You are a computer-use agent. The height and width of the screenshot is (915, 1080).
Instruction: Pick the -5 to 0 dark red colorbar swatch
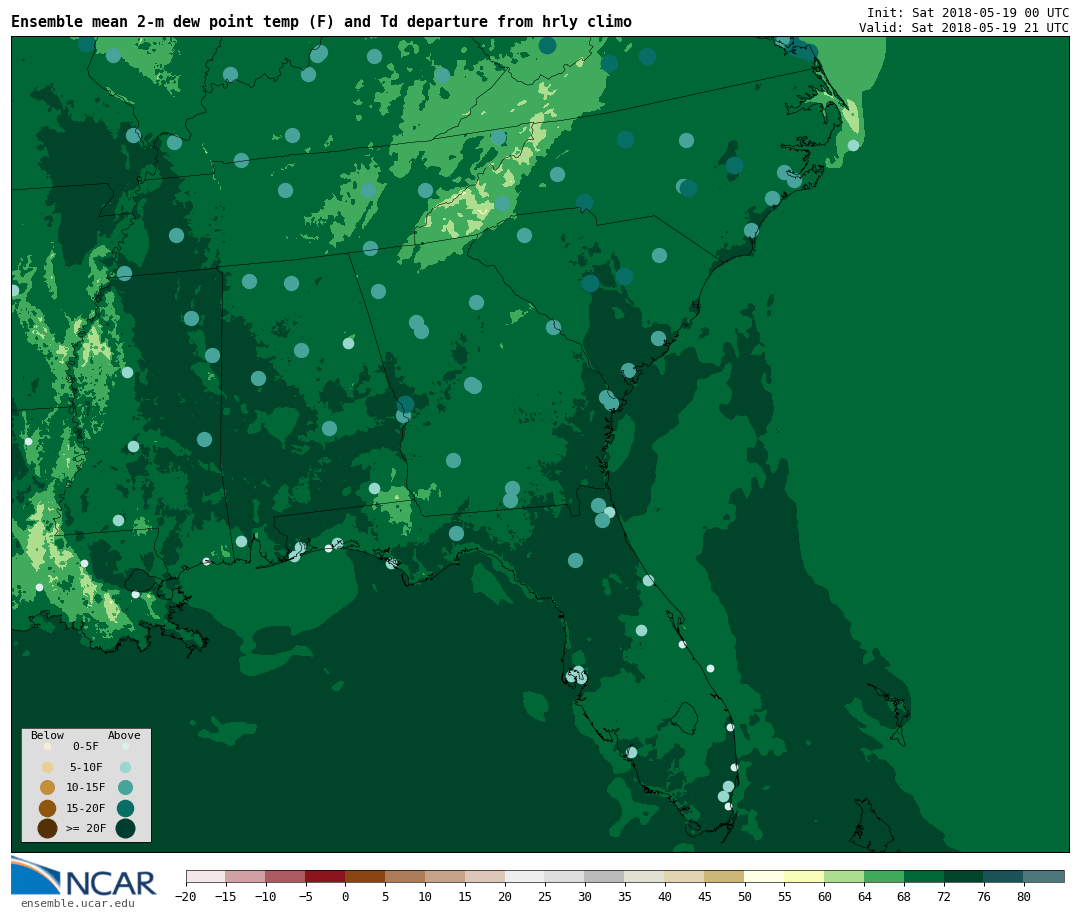click(x=325, y=876)
